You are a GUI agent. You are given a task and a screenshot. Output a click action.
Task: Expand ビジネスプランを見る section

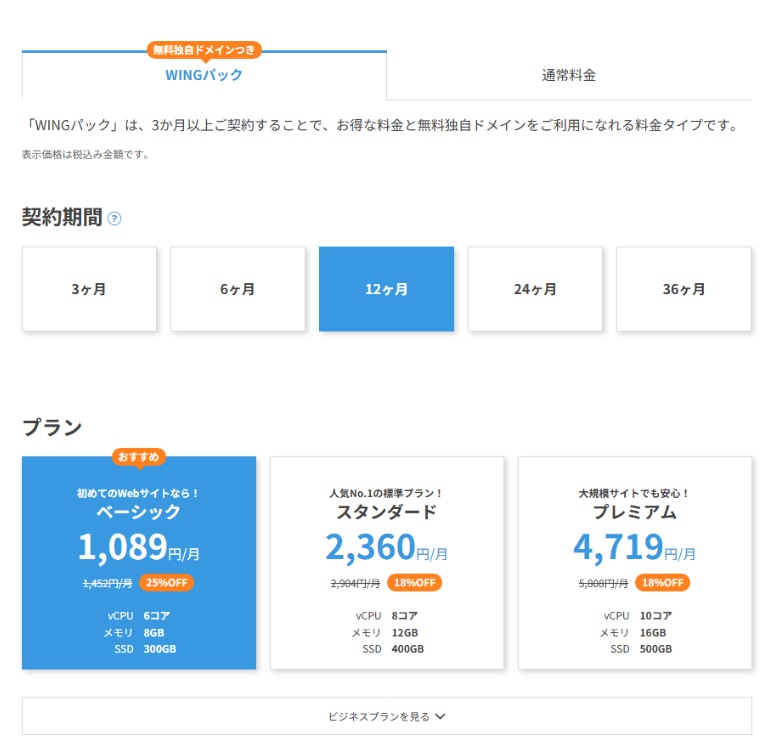pyautogui.click(x=387, y=716)
